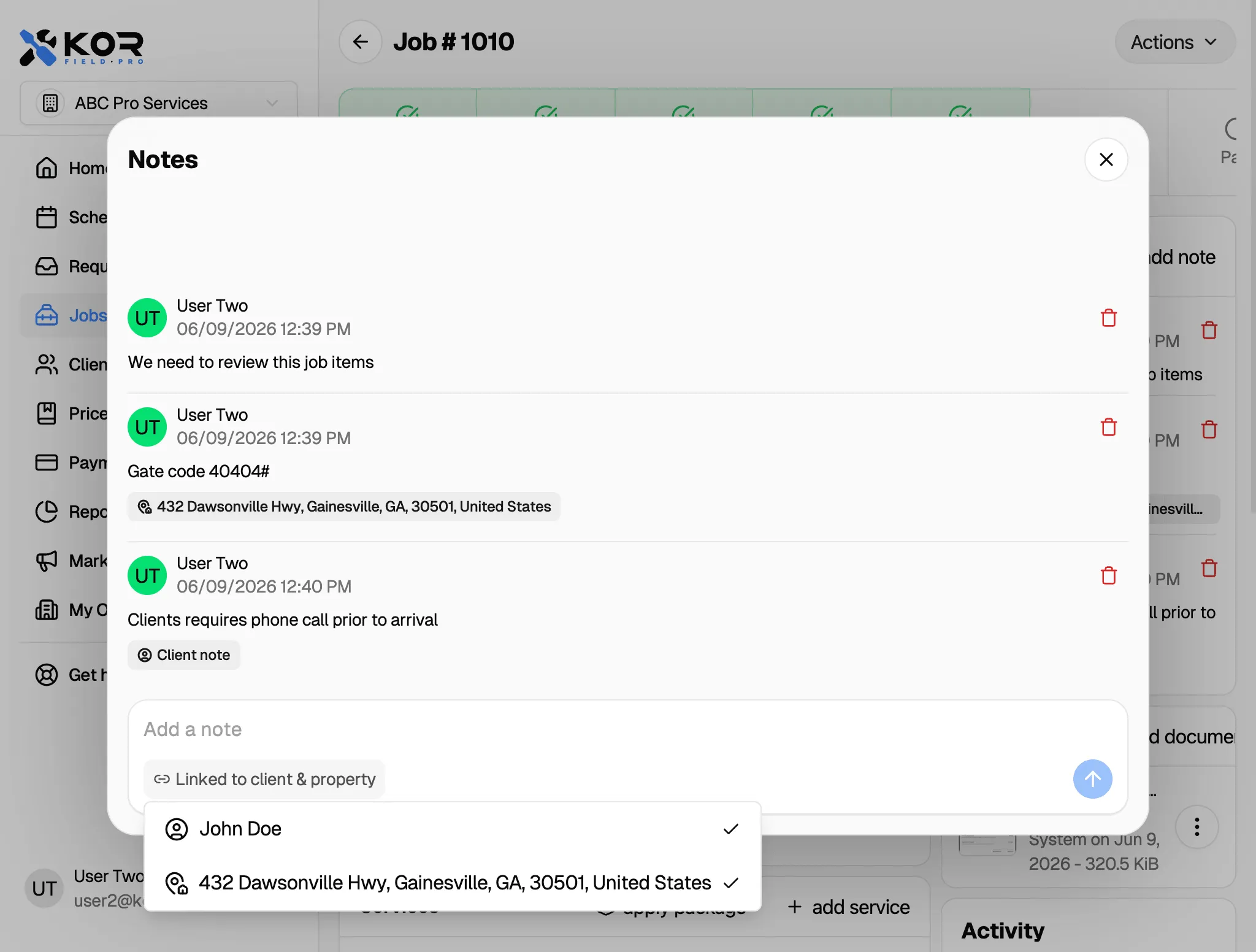Screen dimensions: 1256x952
Task: Go back with the arrow next to Job # 1010
Action: click(x=361, y=42)
